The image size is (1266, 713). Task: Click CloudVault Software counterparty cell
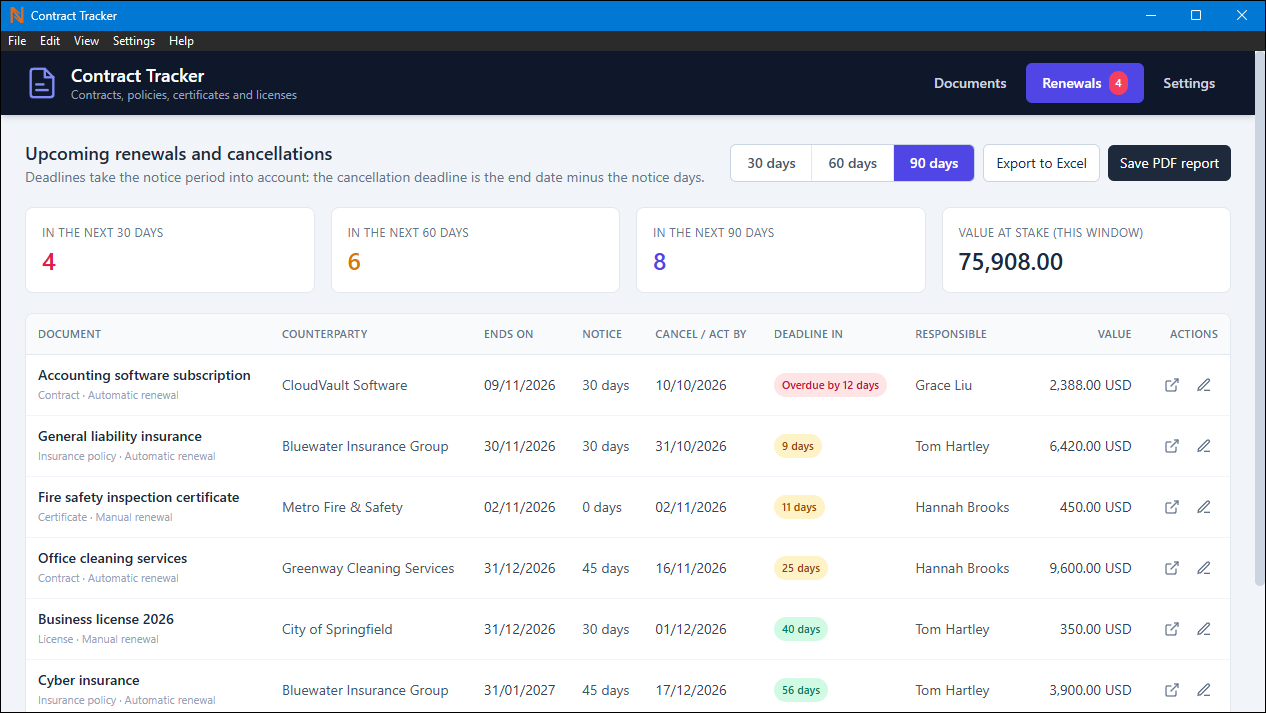[344, 385]
